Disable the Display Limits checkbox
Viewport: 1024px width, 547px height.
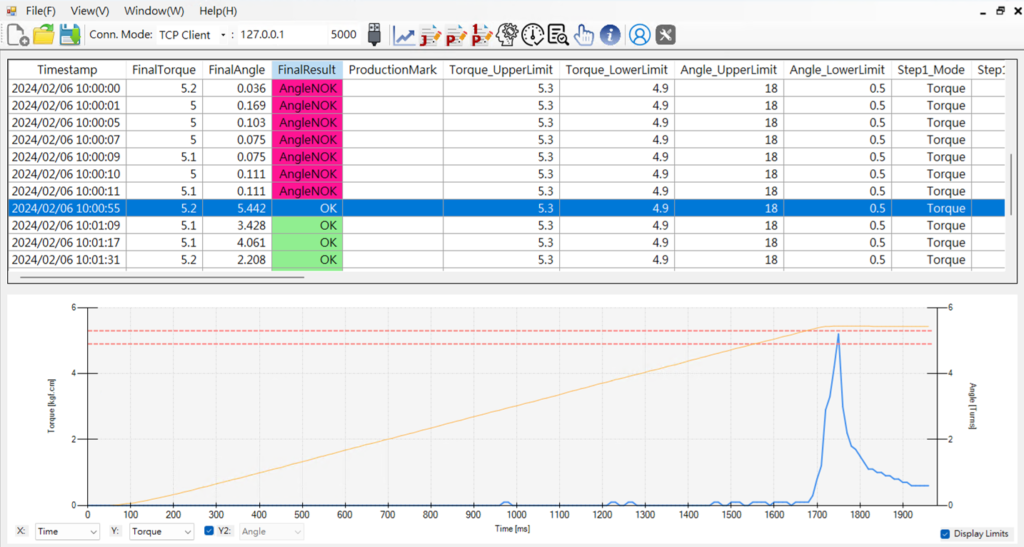946,534
